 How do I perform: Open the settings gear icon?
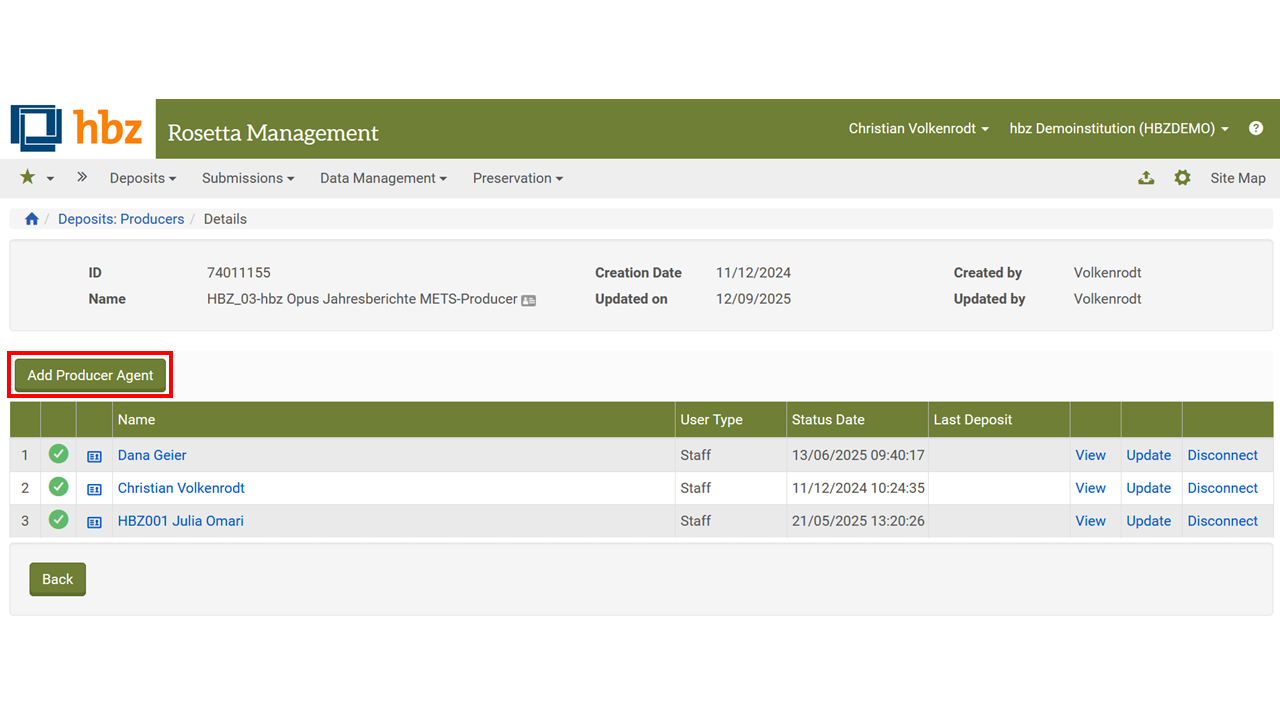(x=1182, y=178)
